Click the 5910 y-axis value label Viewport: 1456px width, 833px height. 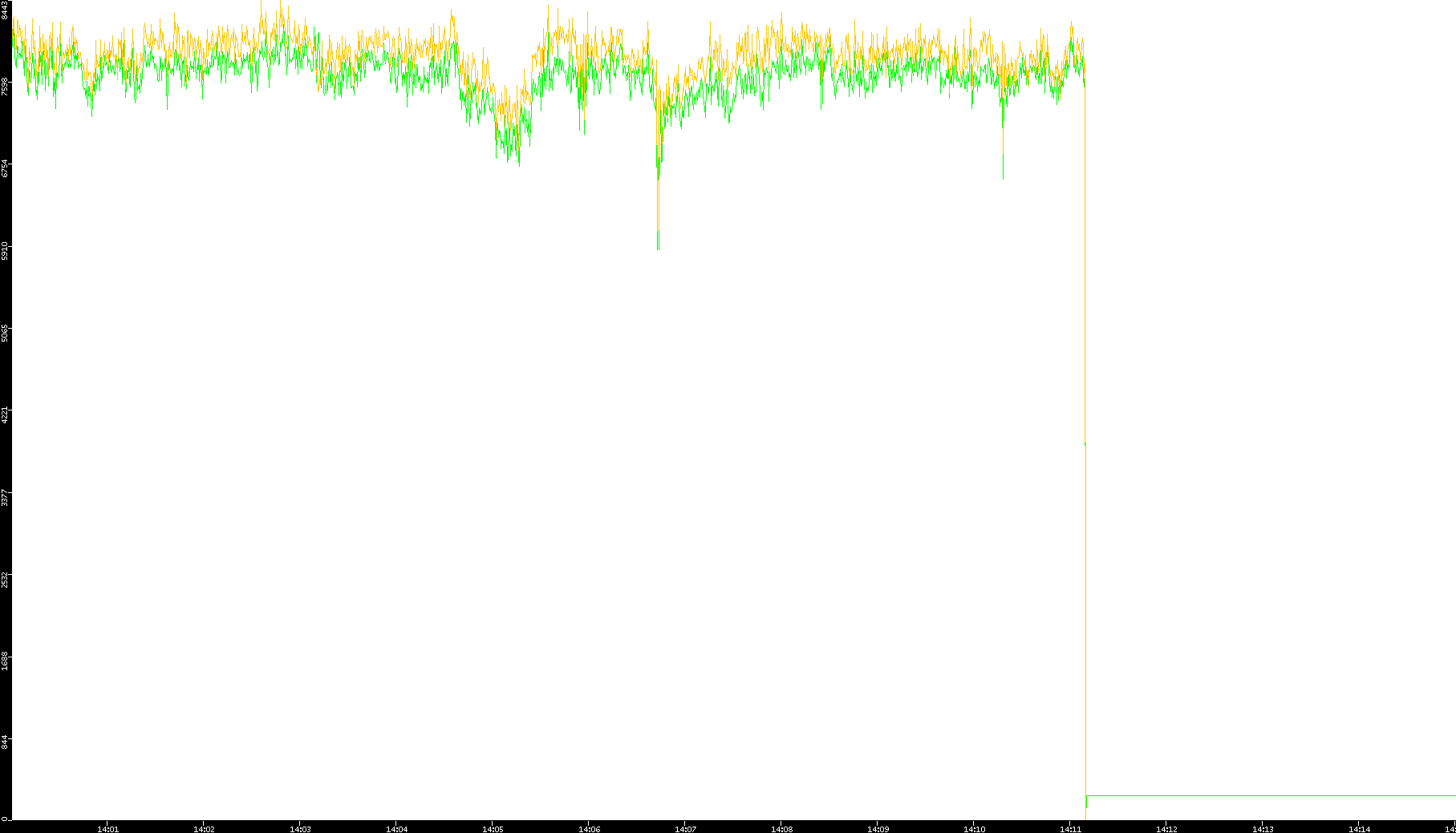[5, 250]
